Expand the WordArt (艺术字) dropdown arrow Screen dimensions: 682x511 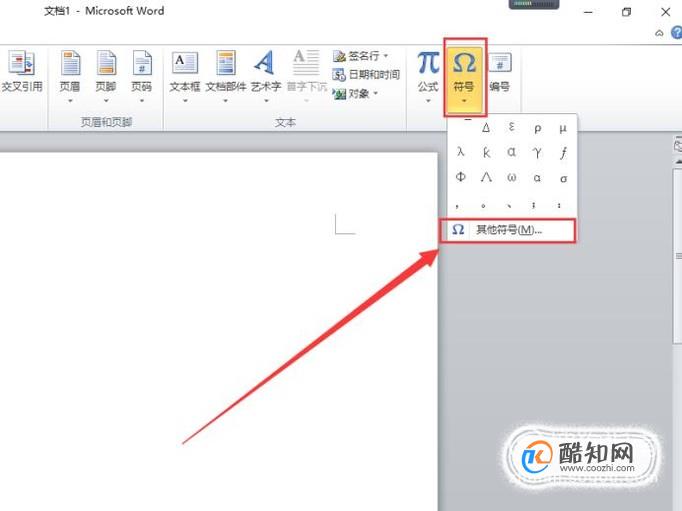(266, 101)
